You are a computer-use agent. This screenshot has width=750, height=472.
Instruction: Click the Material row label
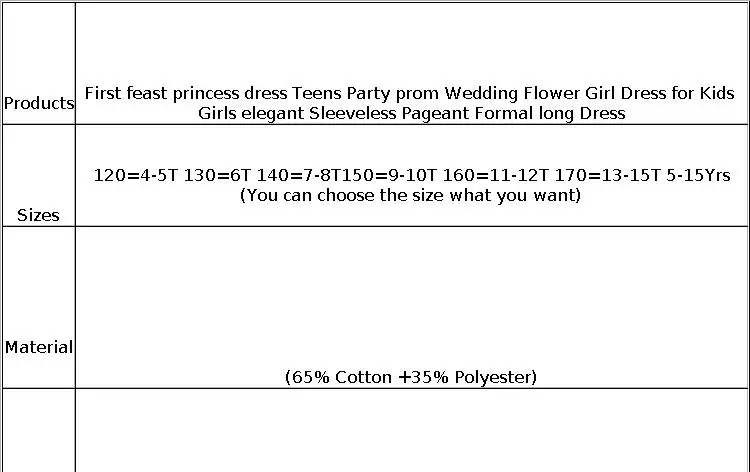tap(38, 347)
